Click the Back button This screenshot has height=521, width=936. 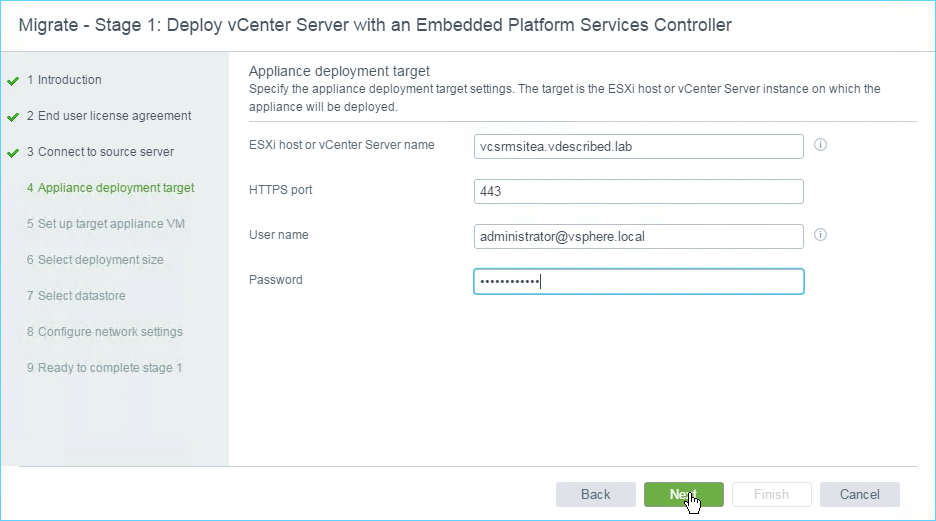click(596, 494)
